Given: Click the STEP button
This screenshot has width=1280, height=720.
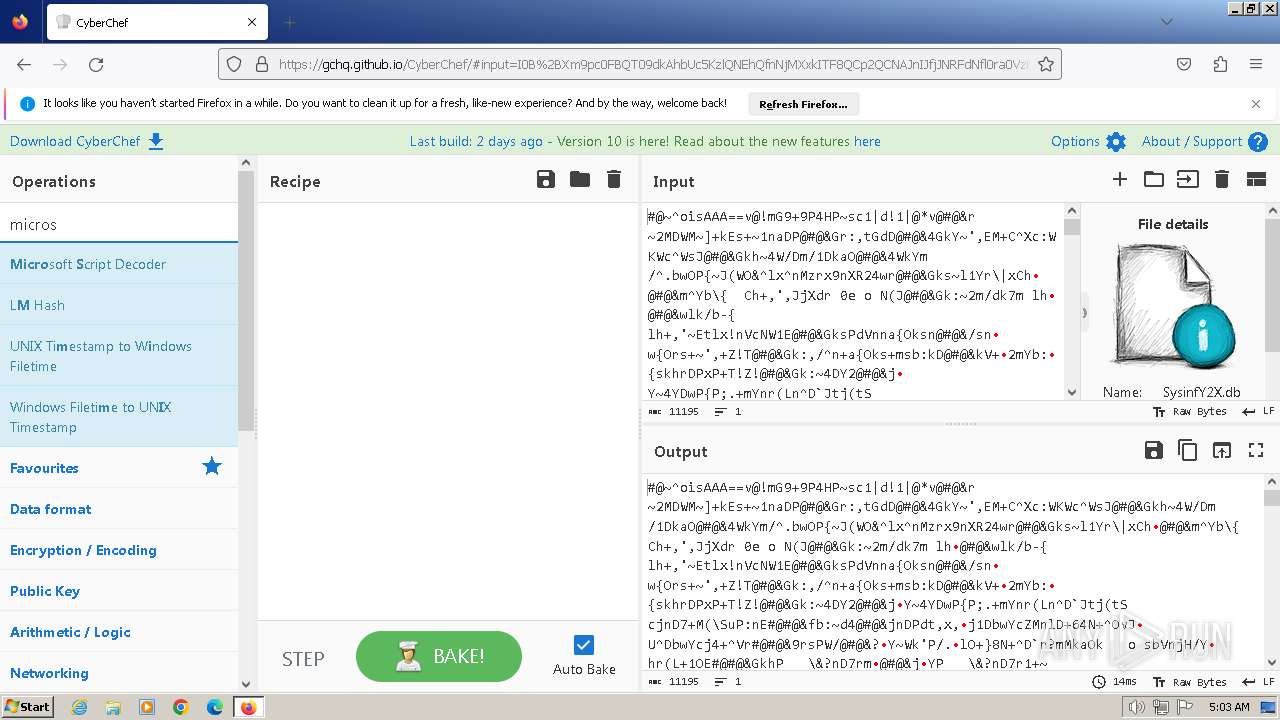Looking at the screenshot, I should point(303,658).
